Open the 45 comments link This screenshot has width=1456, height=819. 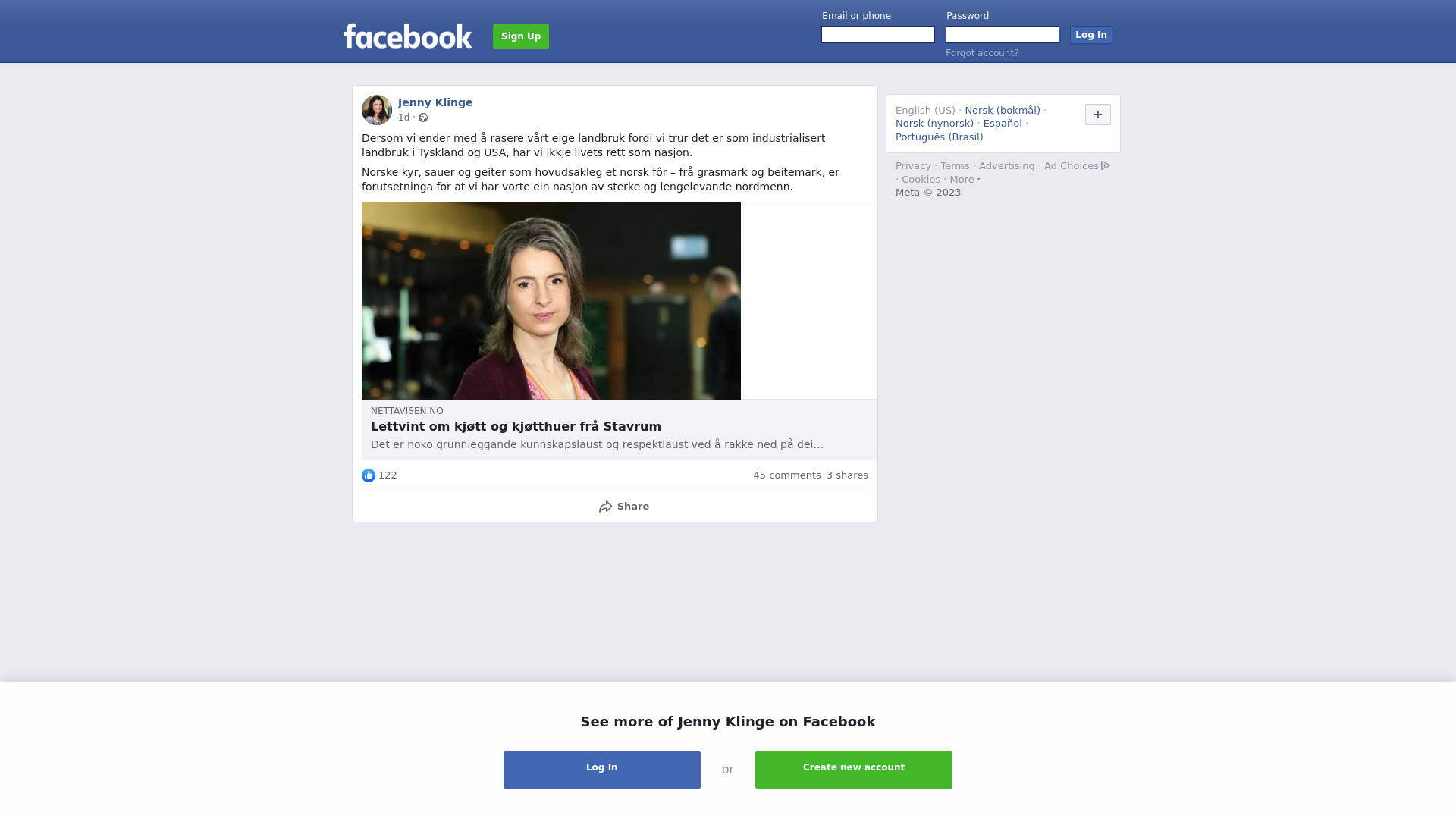pos(787,475)
